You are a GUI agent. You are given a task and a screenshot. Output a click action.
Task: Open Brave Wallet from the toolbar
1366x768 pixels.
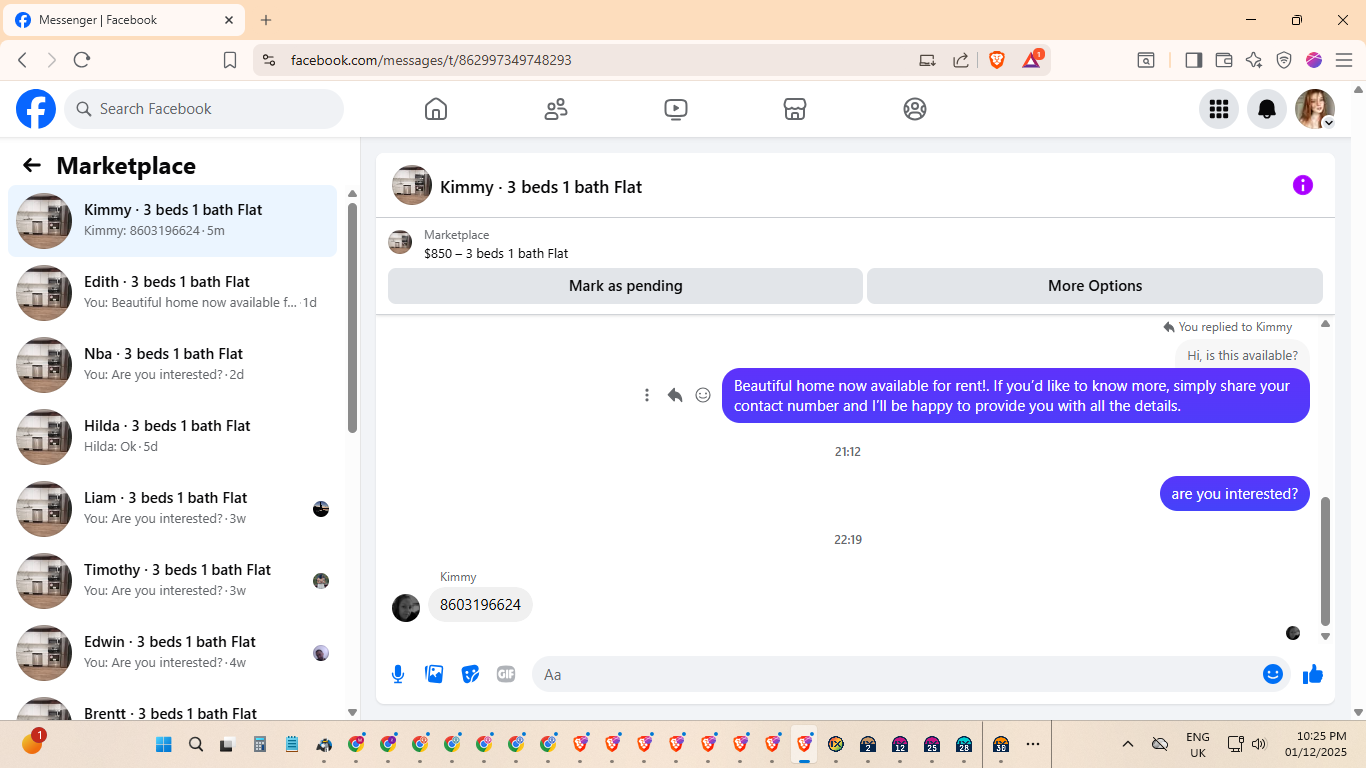pos(1224,60)
